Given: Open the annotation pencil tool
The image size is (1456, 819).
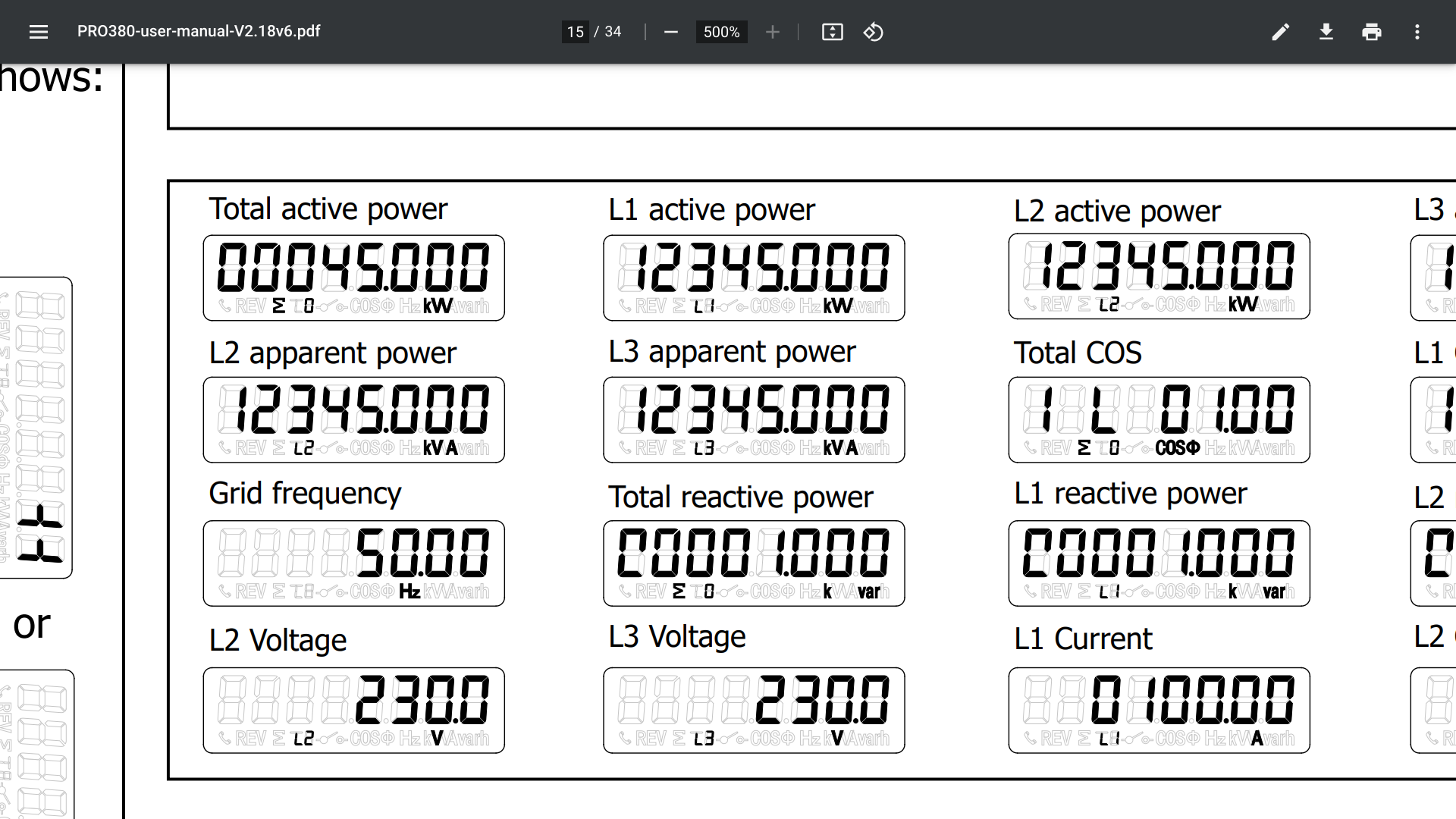Looking at the screenshot, I should [1280, 32].
